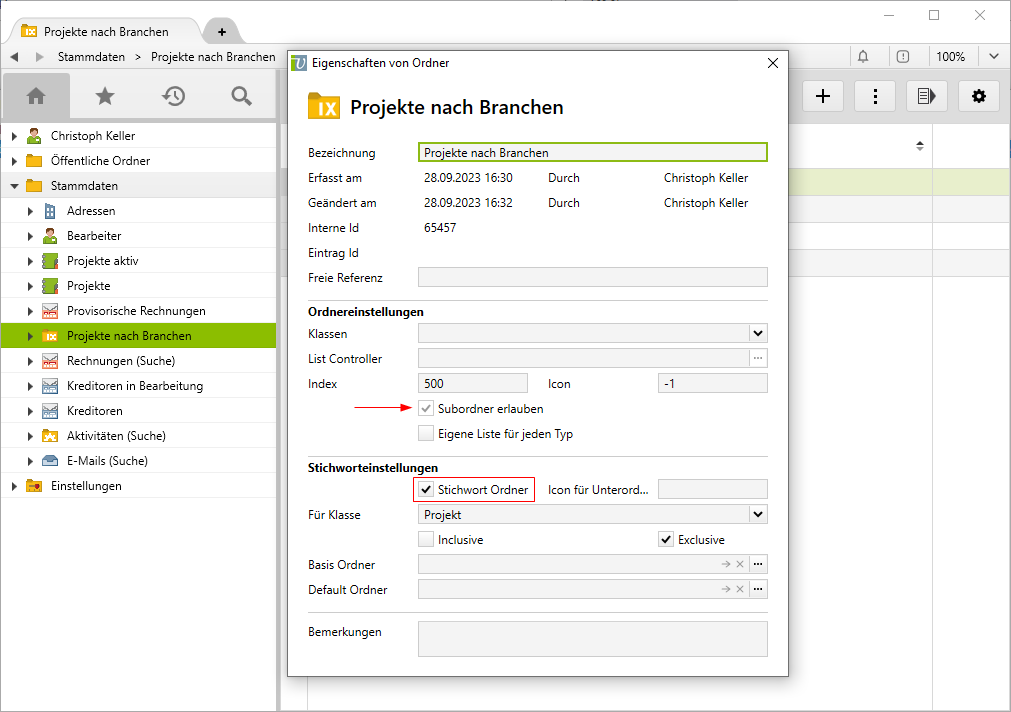Click the Bemerkungen text field
The height and width of the screenshot is (712, 1011).
(592, 639)
